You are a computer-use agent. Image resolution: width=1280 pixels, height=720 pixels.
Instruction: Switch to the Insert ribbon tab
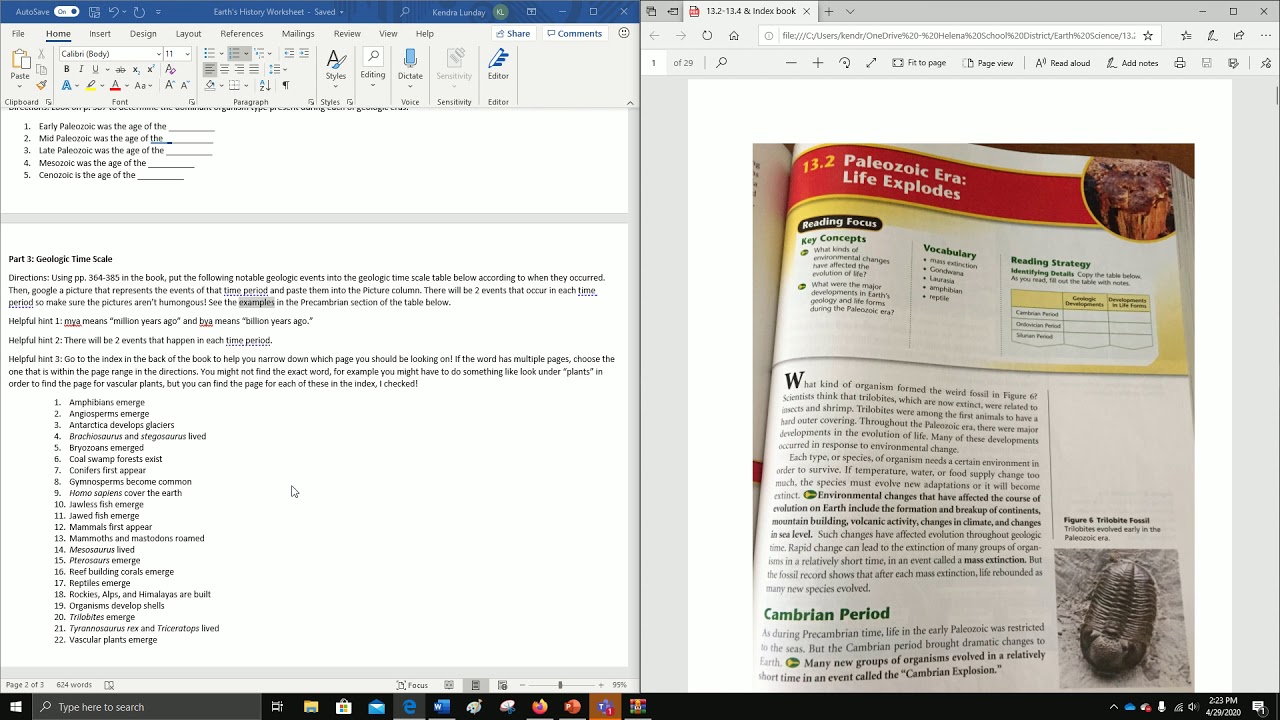pyautogui.click(x=100, y=33)
